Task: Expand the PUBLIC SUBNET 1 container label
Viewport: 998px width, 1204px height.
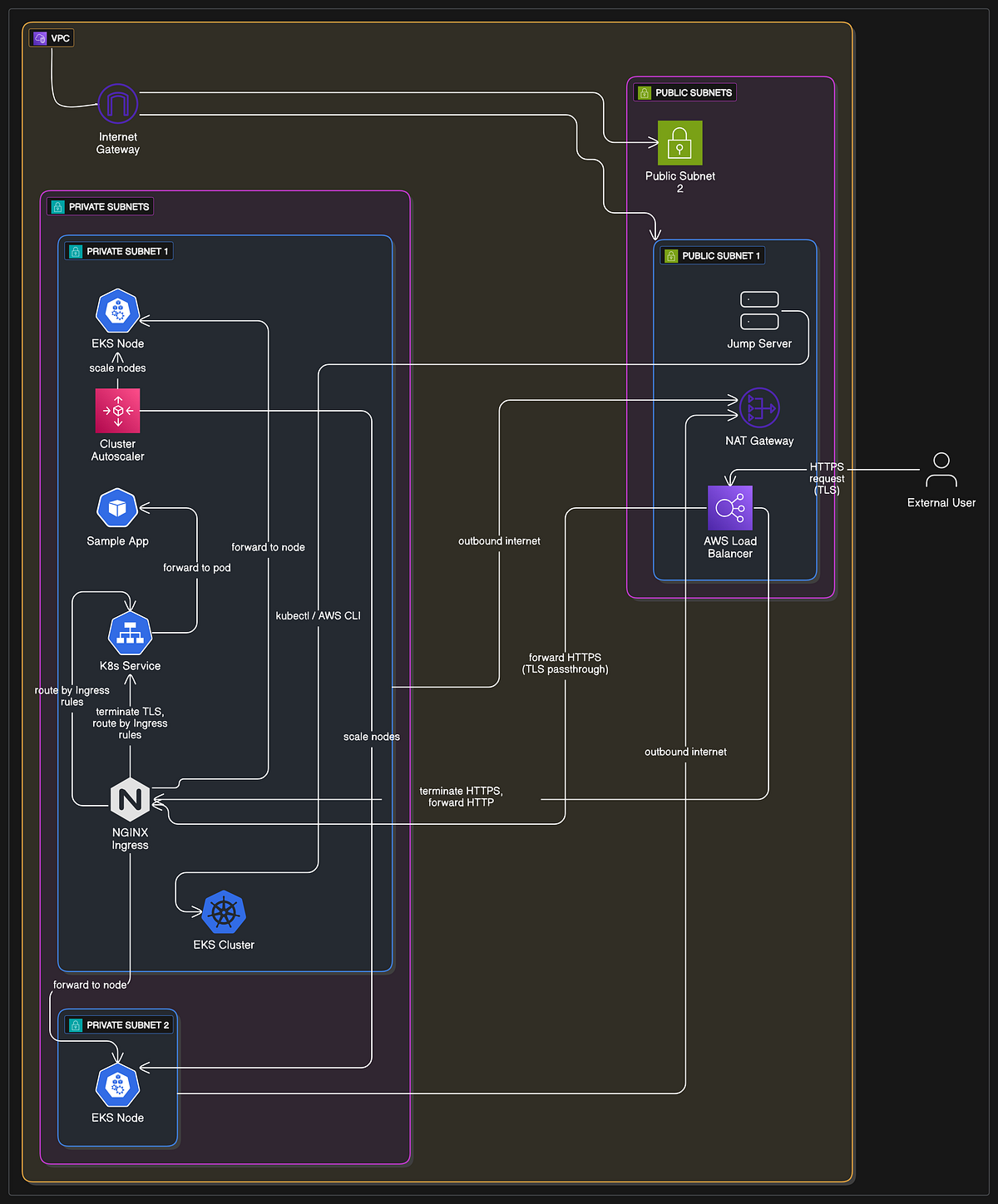Action: (711, 255)
